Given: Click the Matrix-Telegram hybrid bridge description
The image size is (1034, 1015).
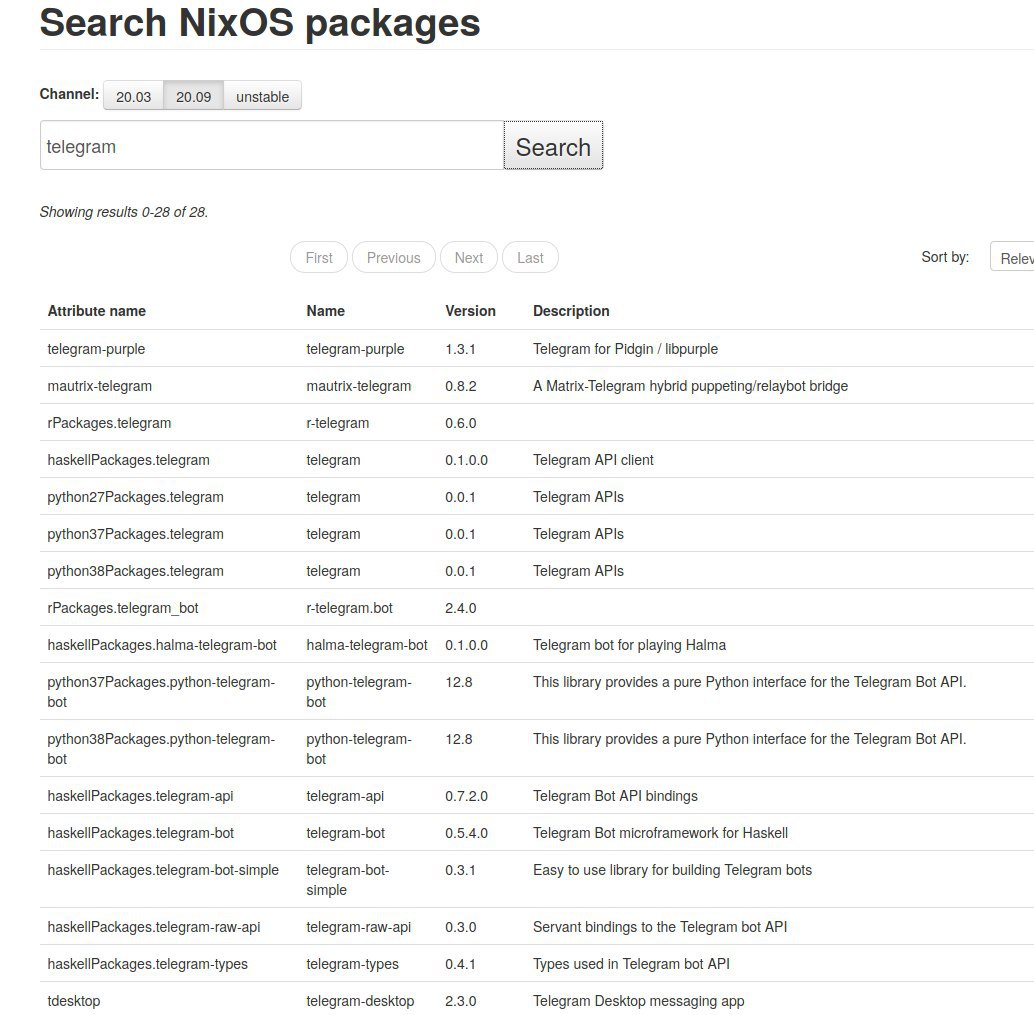Looking at the screenshot, I should tap(690, 386).
